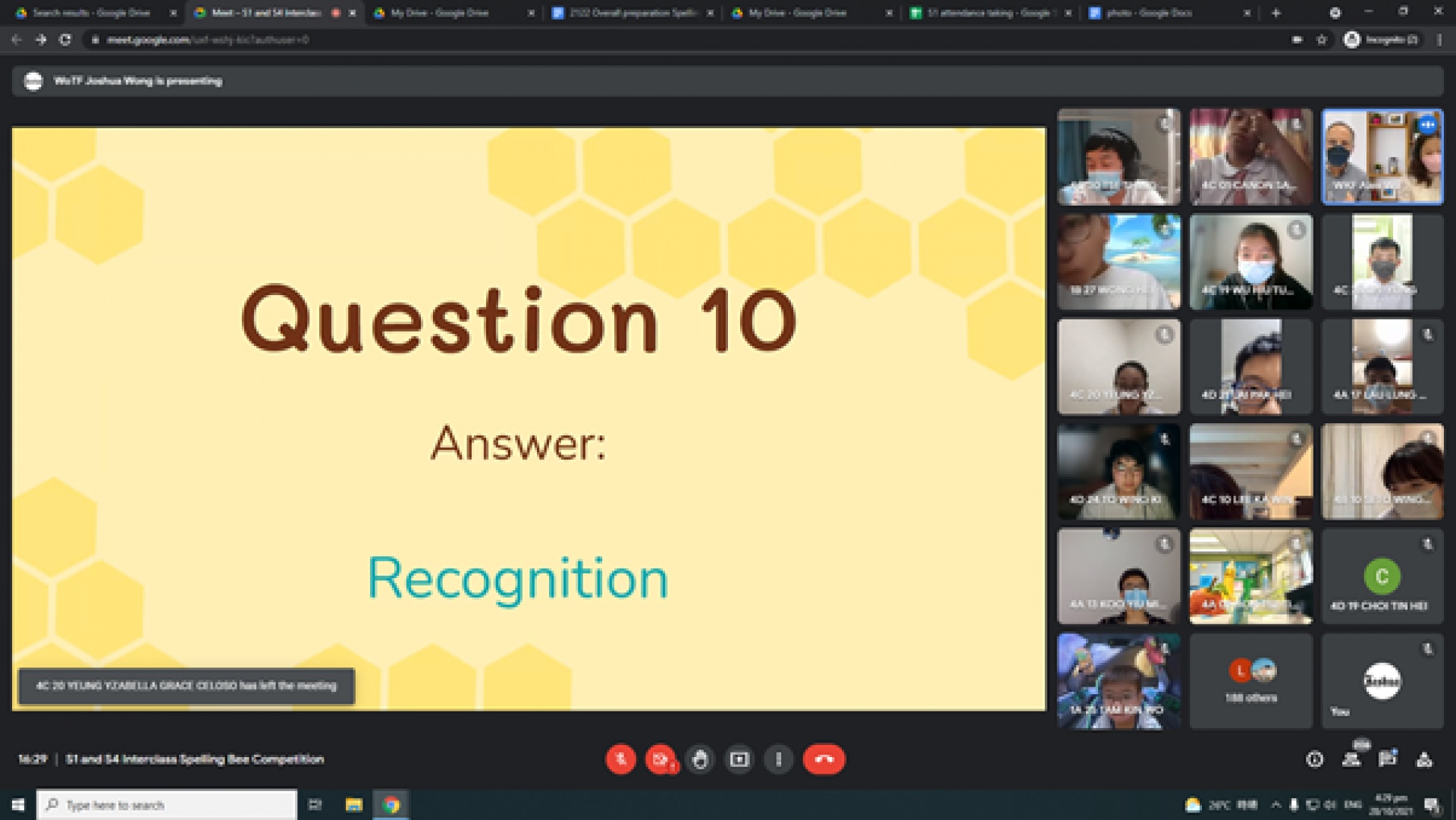The width and height of the screenshot is (1456, 820).
Task: Select the 4D 19 CHOI TIN HEI tile
Action: pyautogui.click(x=1382, y=577)
